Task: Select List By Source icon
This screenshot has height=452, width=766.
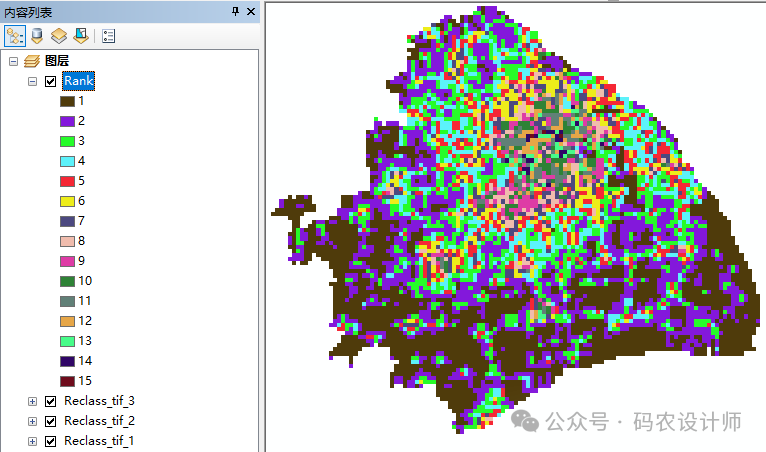Action: click(x=37, y=36)
